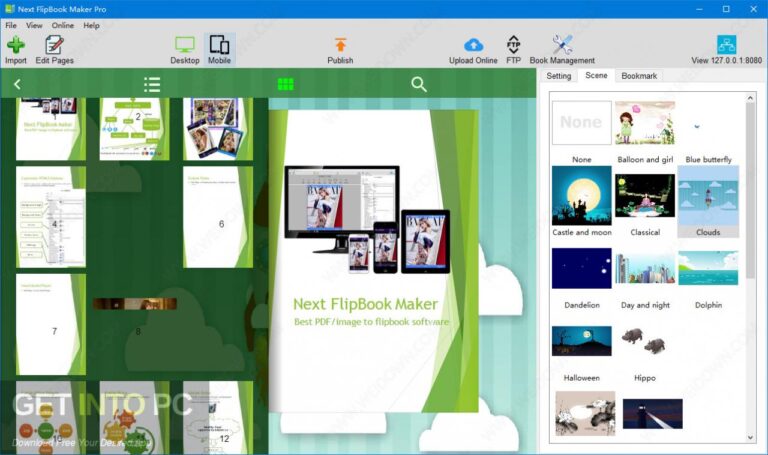Viewport: 768px width, 455px height.
Task: Open page 2 flowchart thumbnail
Action: coord(134,129)
